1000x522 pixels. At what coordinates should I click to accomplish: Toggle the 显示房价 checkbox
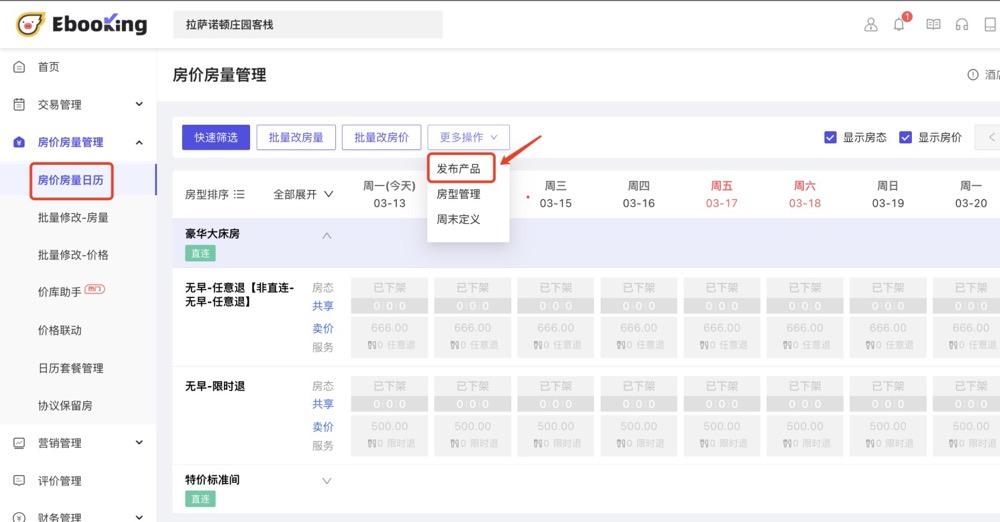(905, 138)
